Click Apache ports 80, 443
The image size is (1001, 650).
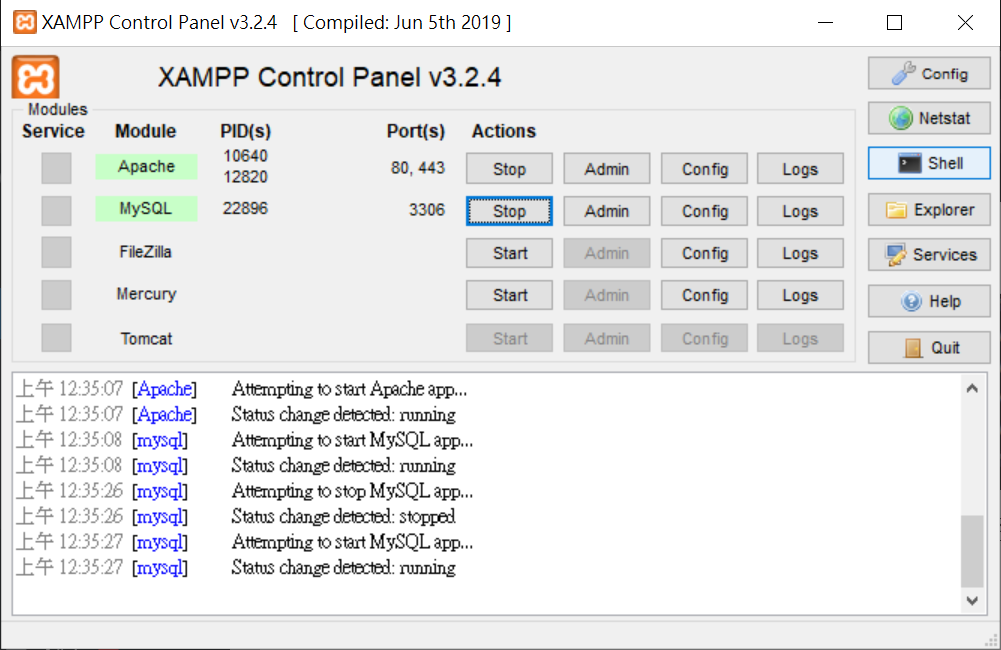tap(418, 168)
